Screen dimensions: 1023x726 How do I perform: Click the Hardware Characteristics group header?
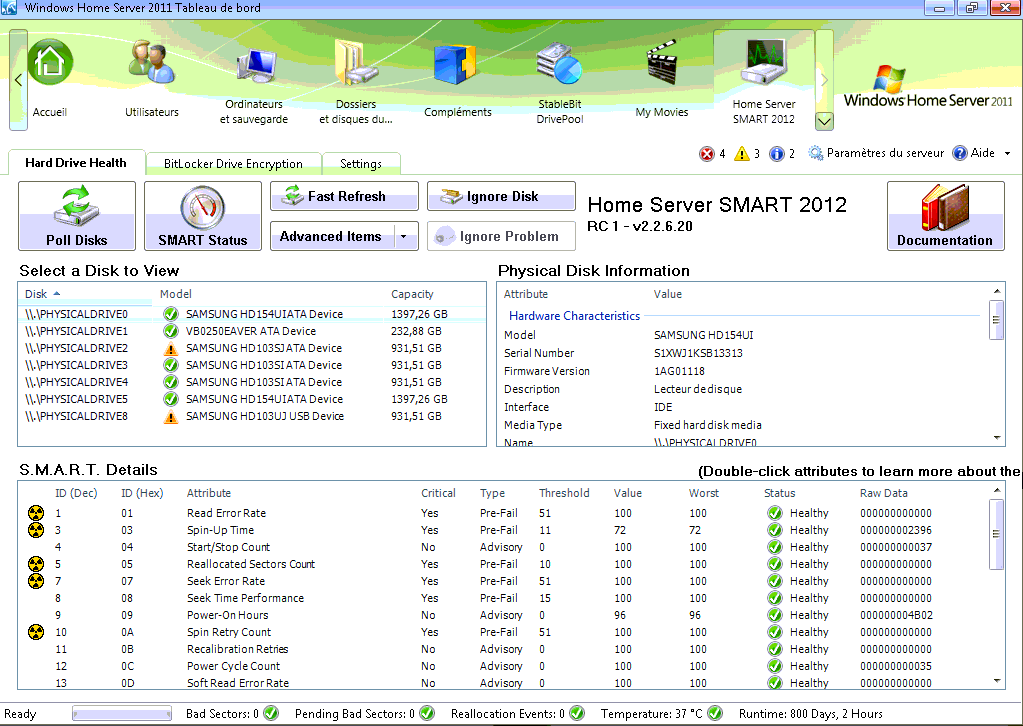point(574,316)
